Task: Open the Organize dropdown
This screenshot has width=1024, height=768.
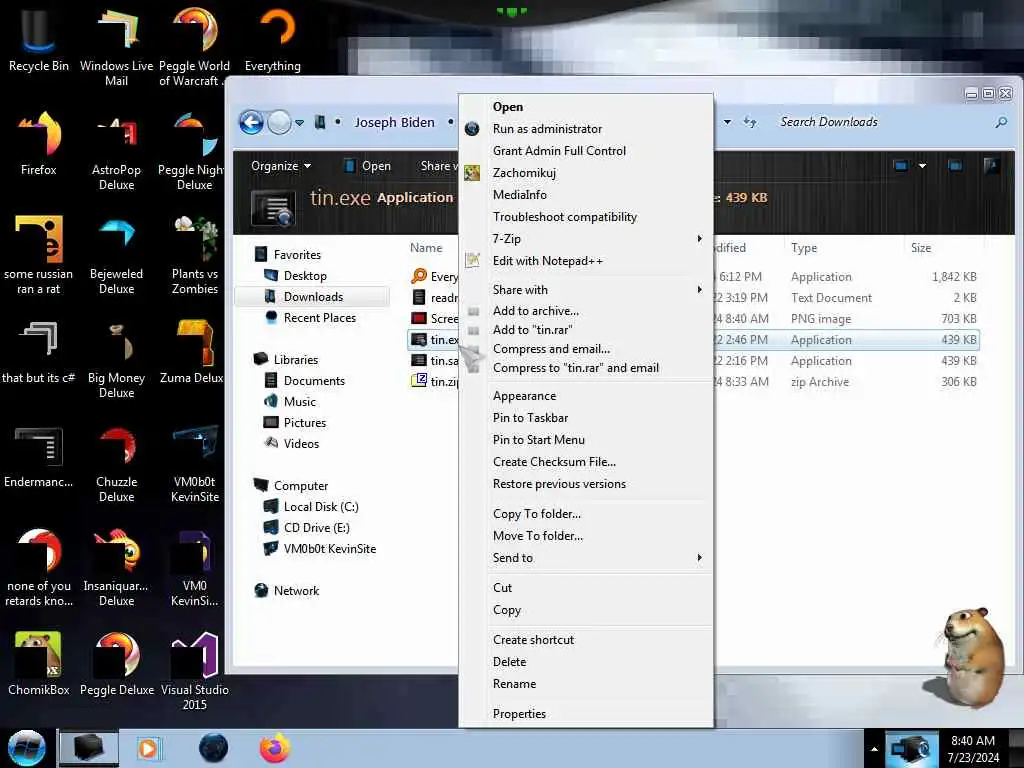Action: [281, 166]
